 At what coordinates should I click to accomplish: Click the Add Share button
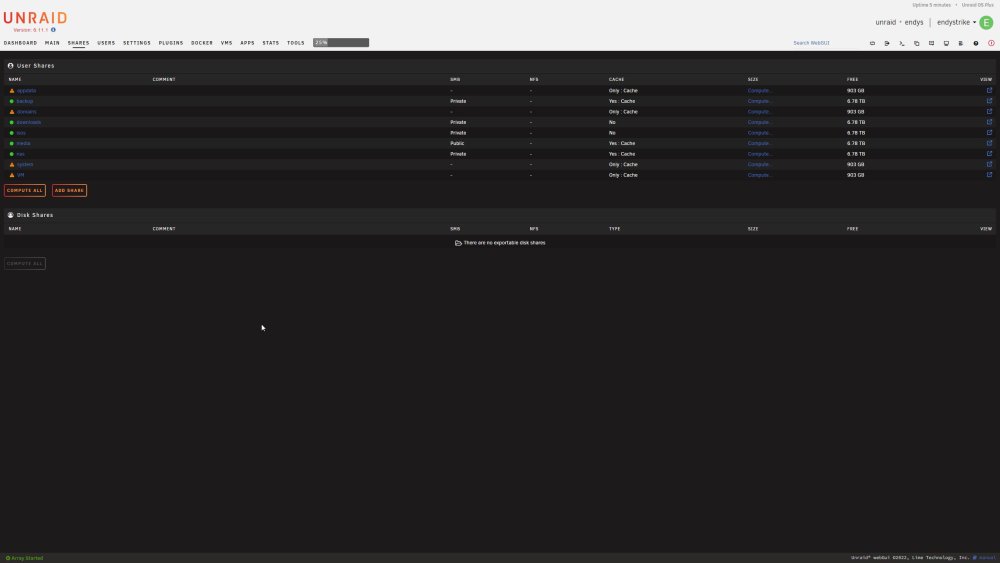tap(69, 190)
